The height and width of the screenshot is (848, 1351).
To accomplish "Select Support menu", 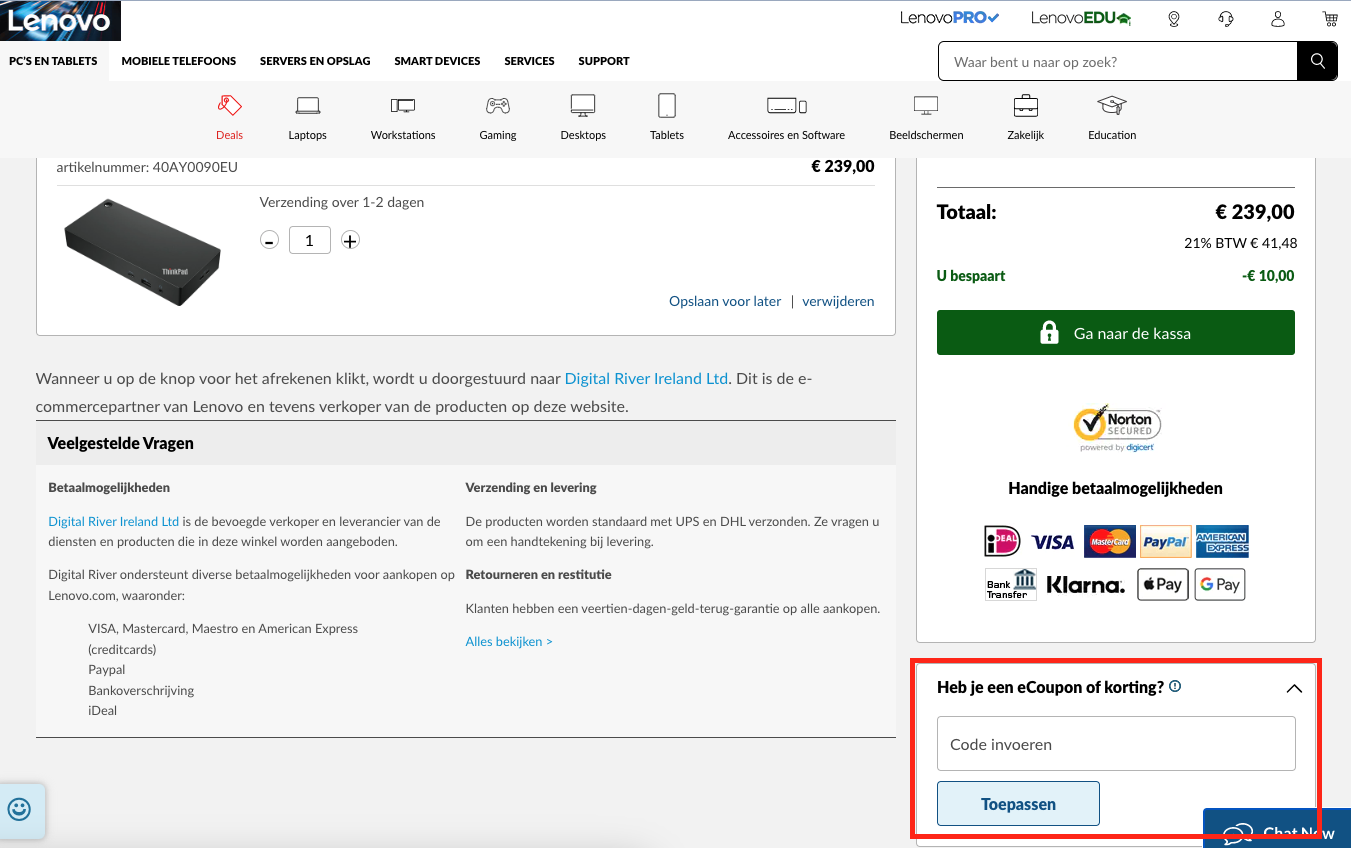I will pyautogui.click(x=604, y=61).
